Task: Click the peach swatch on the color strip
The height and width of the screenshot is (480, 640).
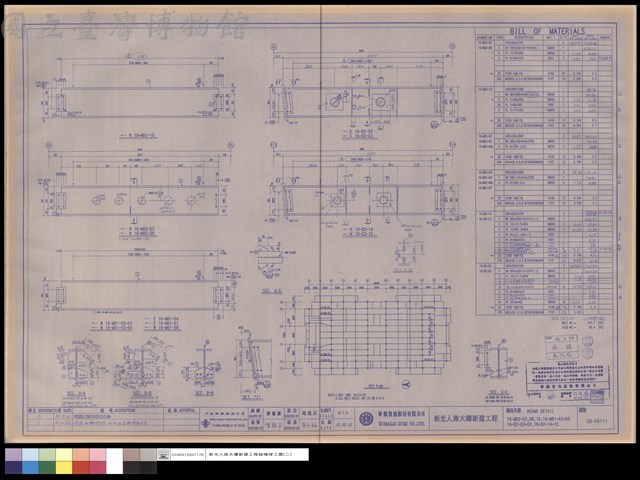Action: pyautogui.click(x=80, y=455)
